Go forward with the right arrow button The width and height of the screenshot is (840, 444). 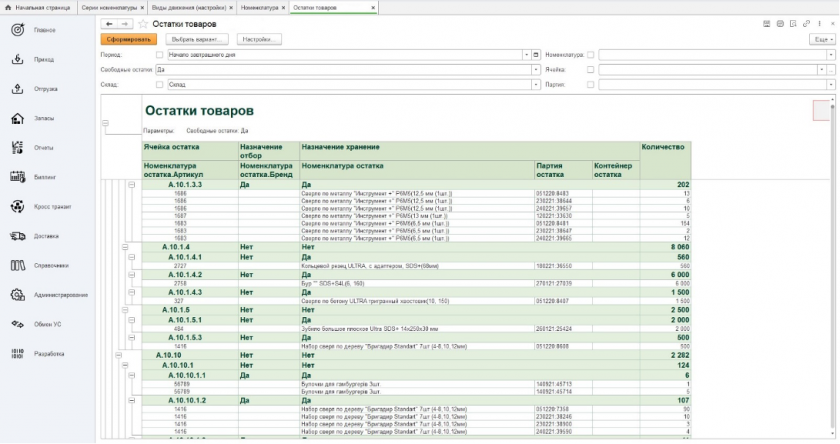pos(125,24)
